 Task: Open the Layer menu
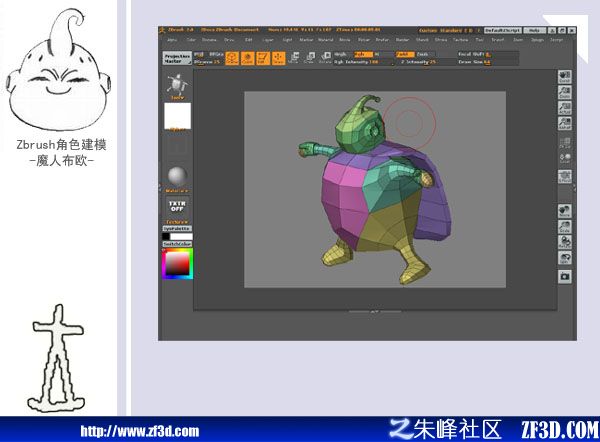268,40
